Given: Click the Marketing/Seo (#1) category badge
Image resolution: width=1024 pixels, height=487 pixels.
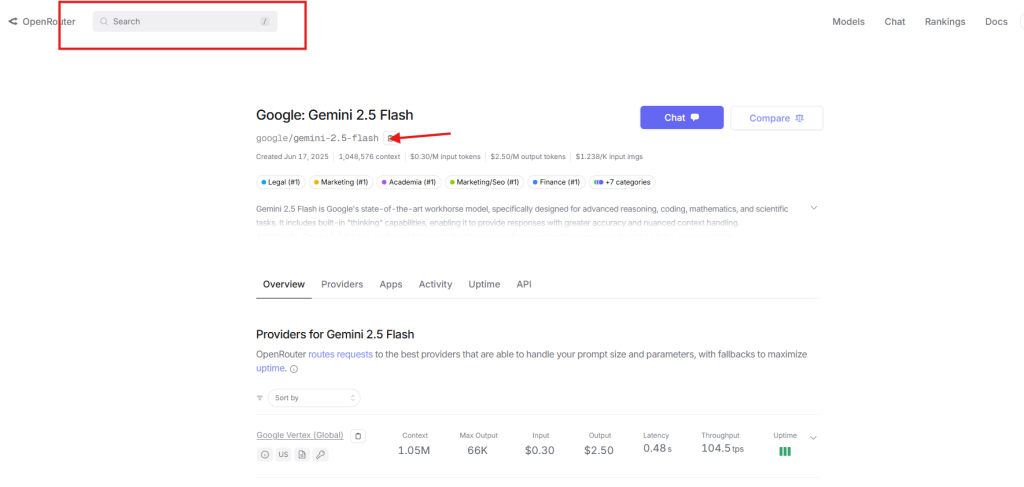Looking at the screenshot, I should [485, 182].
